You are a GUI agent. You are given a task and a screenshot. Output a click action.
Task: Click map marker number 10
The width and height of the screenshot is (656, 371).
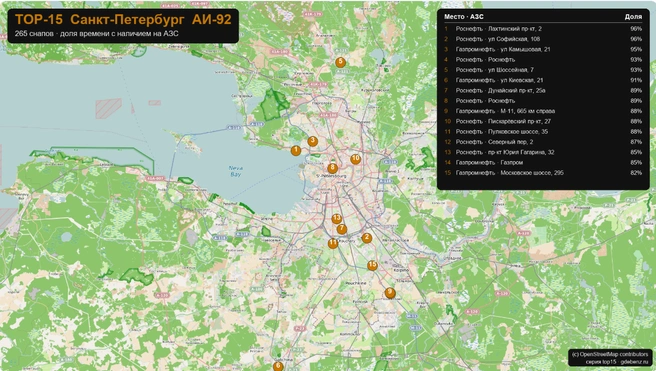[356, 159]
